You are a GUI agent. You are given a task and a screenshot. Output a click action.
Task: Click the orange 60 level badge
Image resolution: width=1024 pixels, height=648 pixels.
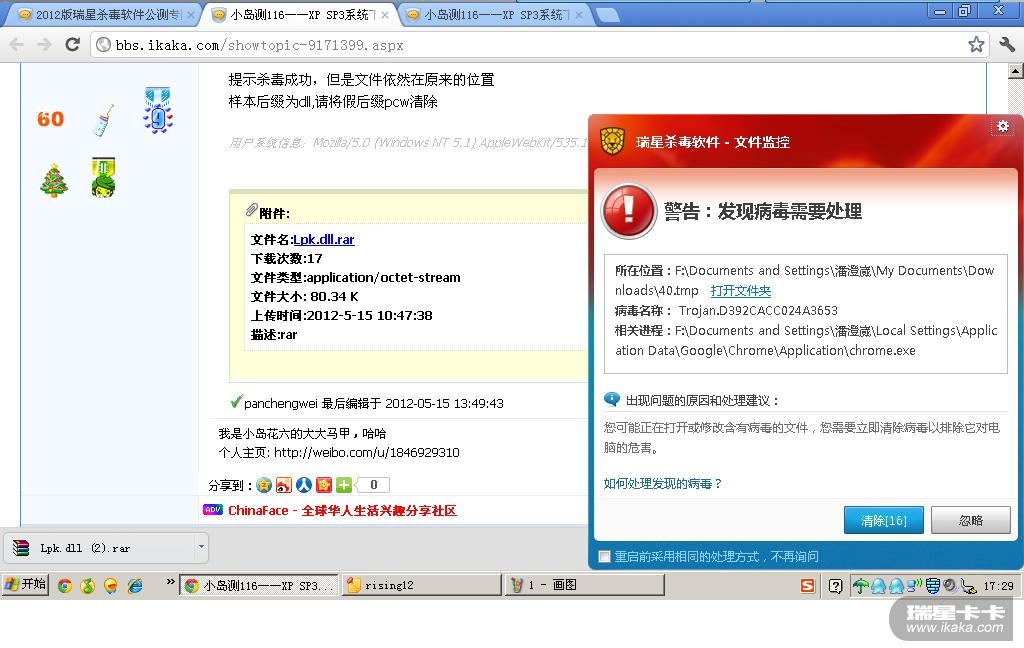coord(50,119)
